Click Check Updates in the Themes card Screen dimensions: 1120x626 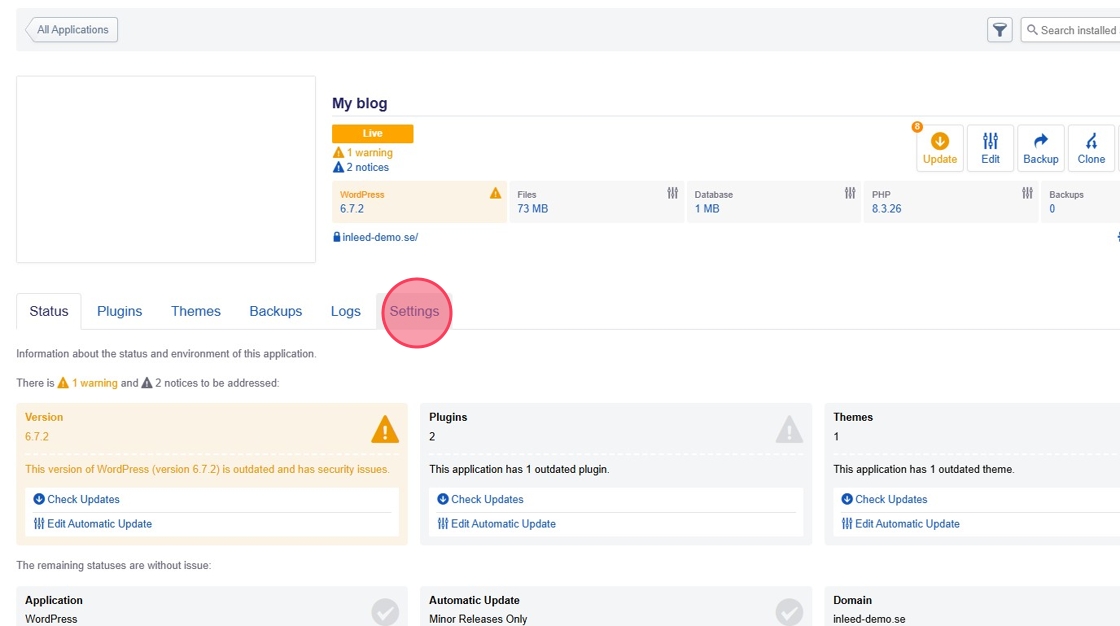pos(891,499)
